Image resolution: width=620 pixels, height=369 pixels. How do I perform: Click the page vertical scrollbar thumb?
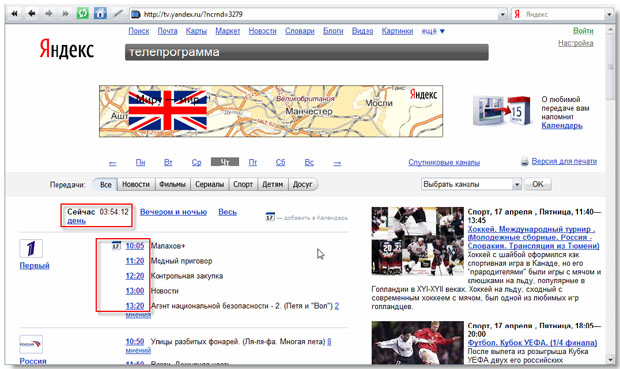(x=610, y=67)
